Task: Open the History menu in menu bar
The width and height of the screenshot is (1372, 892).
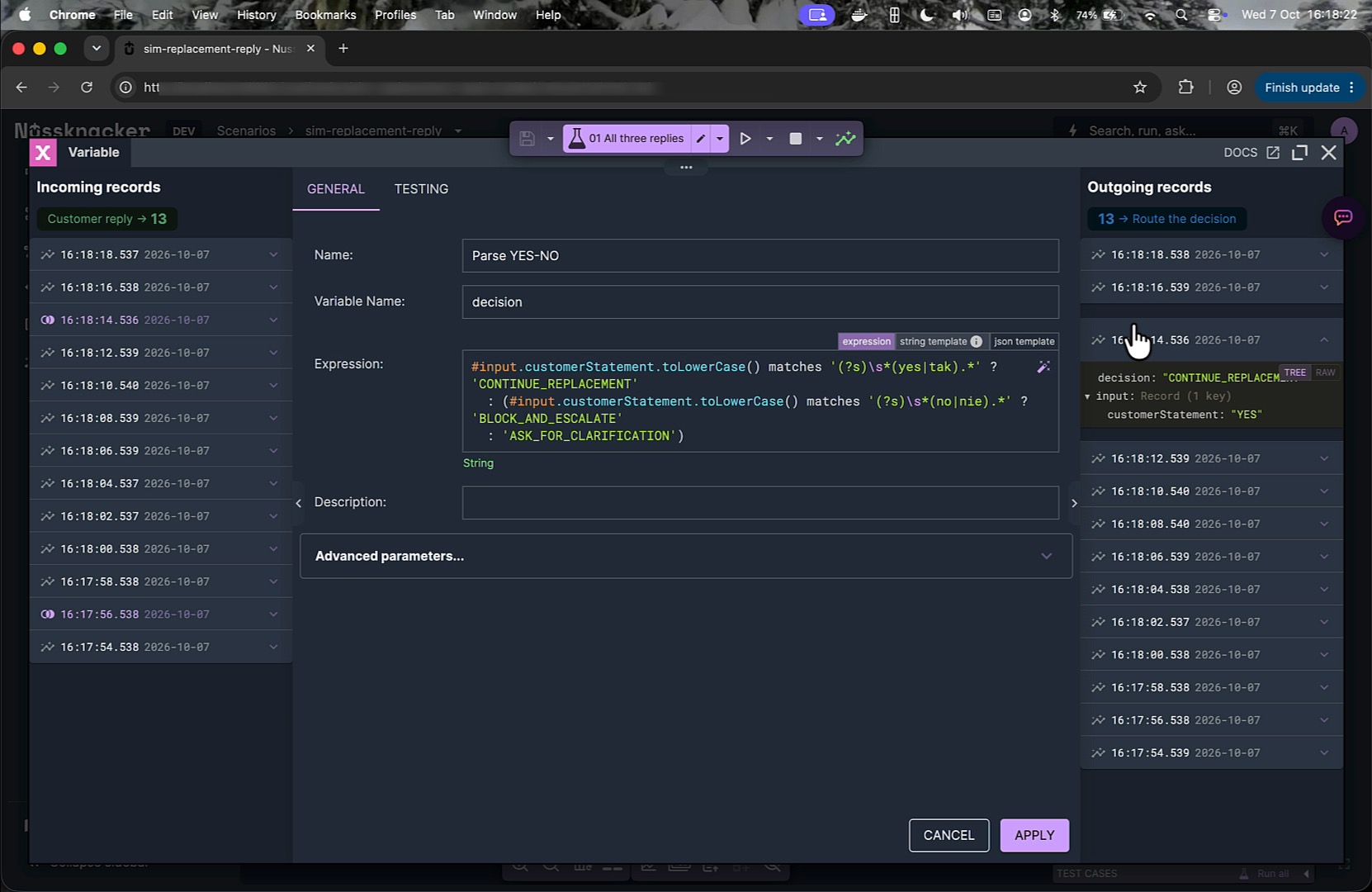Action: [x=256, y=15]
